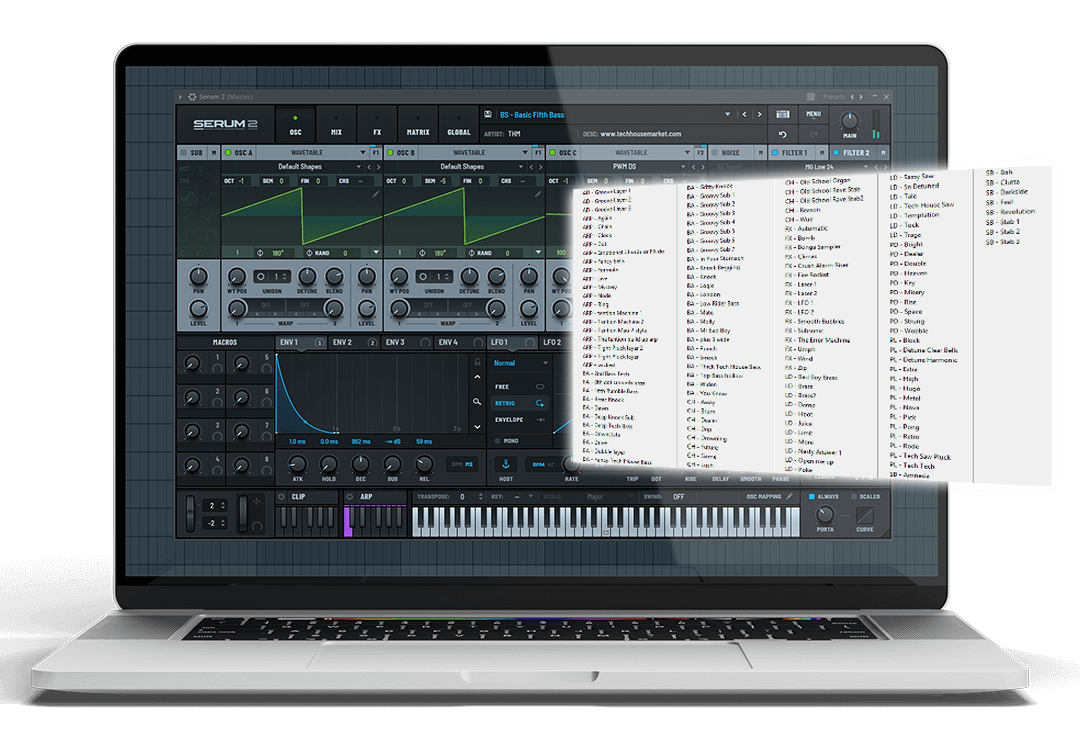Disable the OSC A power toggle

pos(228,153)
